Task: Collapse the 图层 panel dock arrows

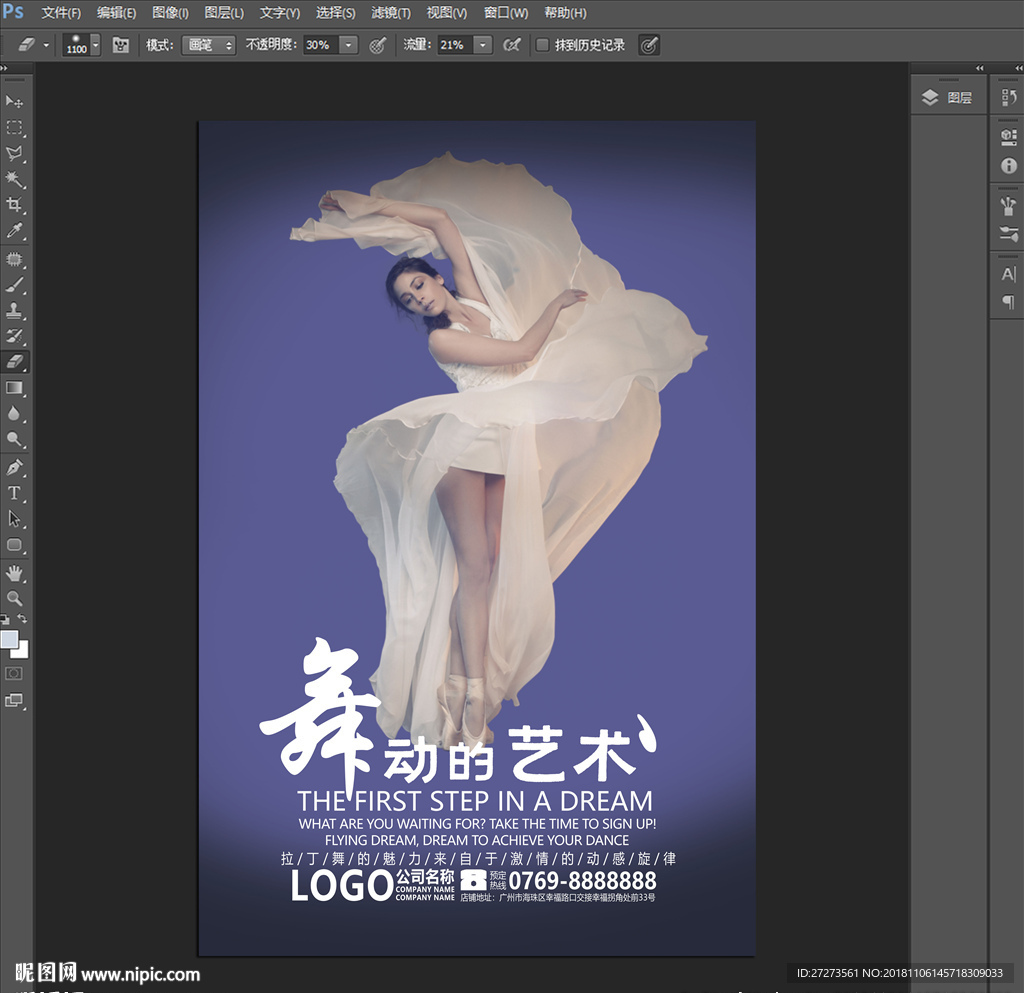Action: 979,68
